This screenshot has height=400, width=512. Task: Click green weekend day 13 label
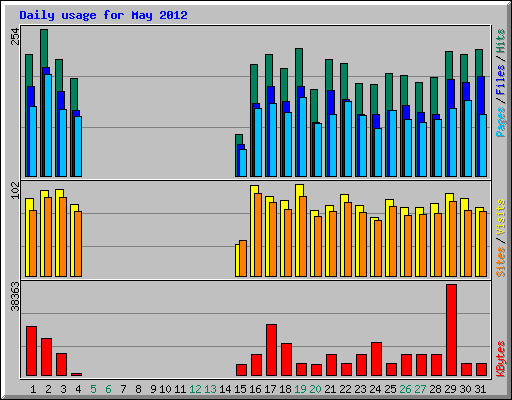tap(210, 389)
